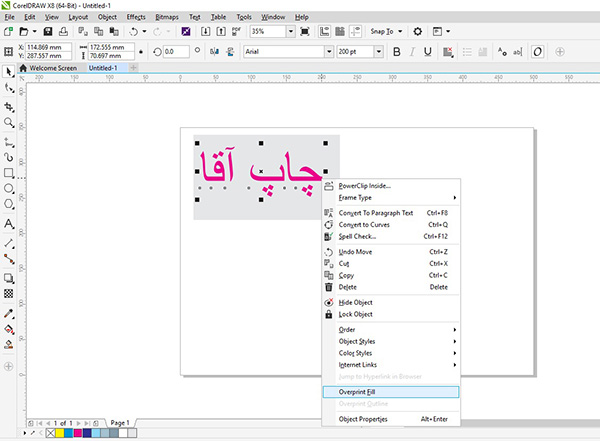Click the Page 1 tab

pos(120,423)
